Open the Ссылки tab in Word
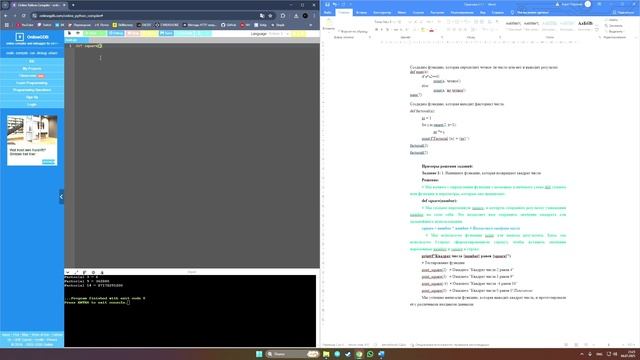Viewport: 640px width, 360px height. pyautogui.click(x=418, y=13)
